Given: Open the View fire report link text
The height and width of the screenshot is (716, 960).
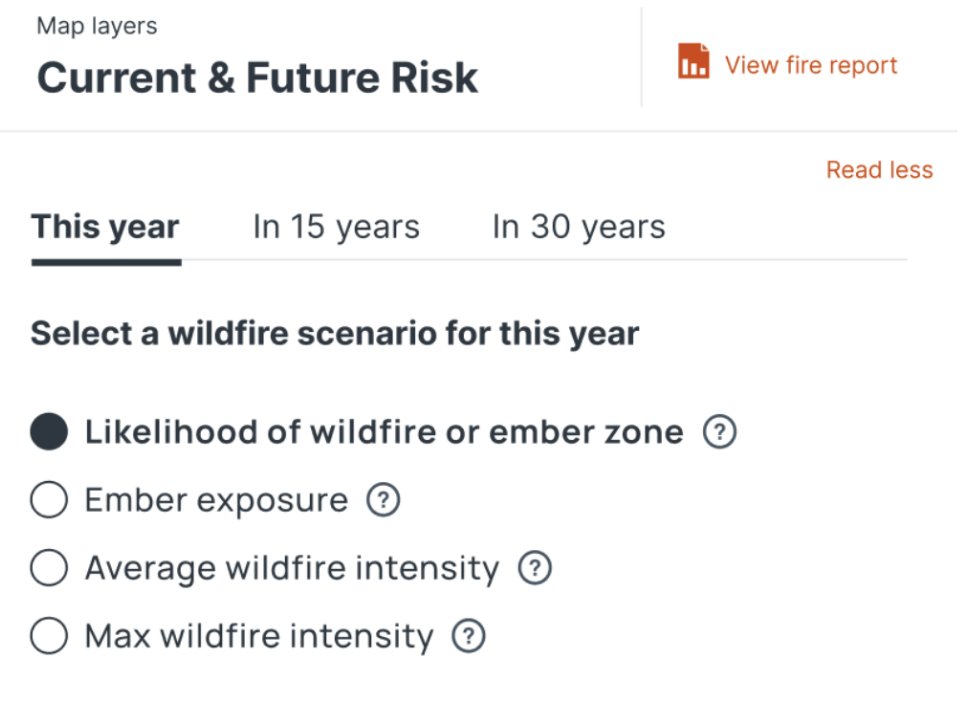Looking at the screenshot, I should [x=811, y=65].
